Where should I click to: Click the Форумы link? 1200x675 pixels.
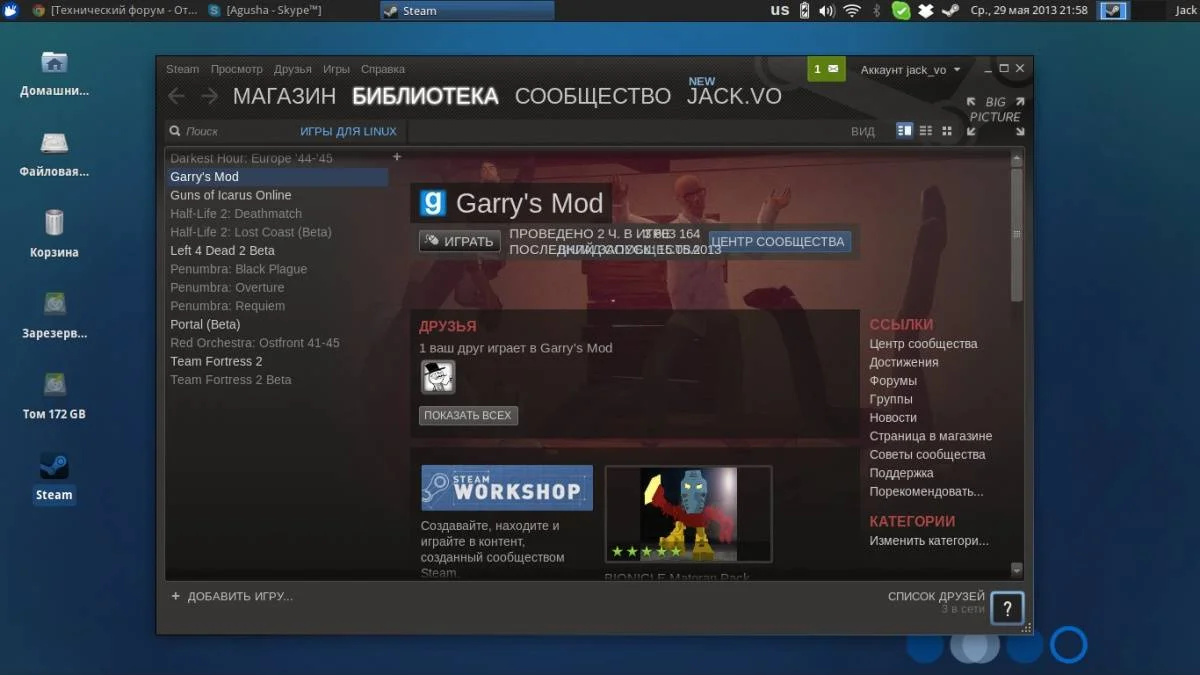pos(893,380)
